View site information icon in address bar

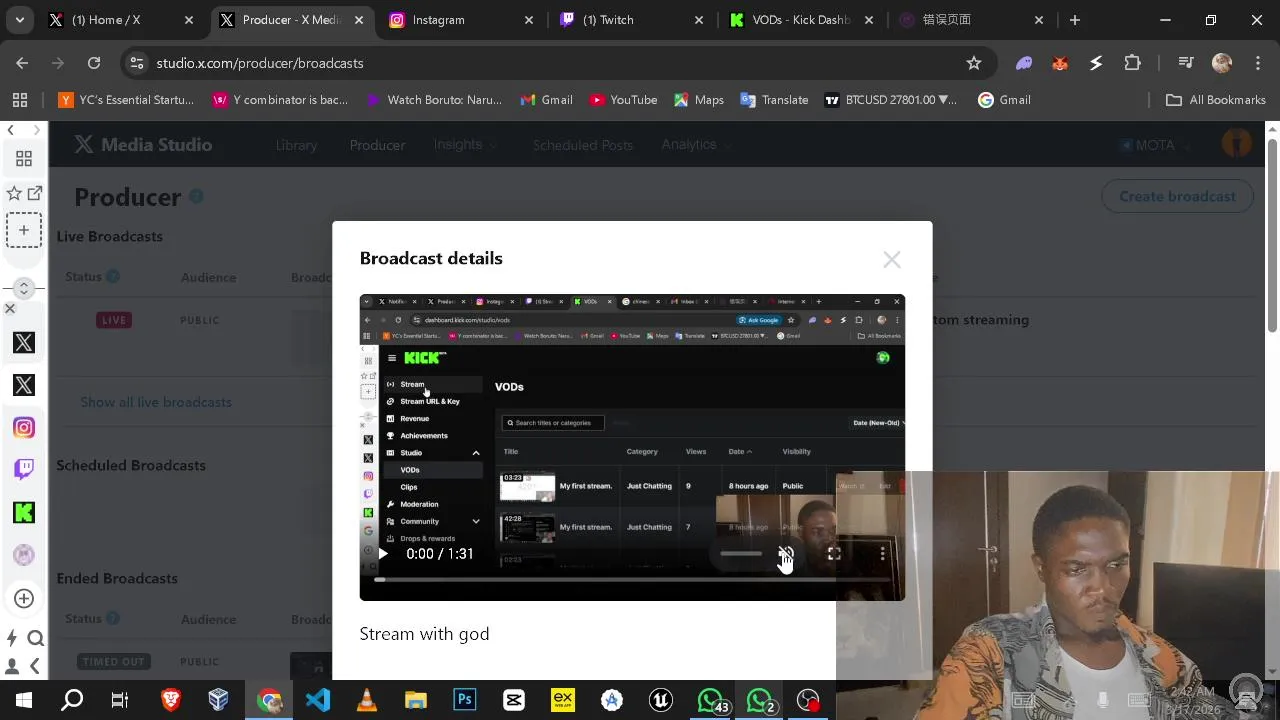coord(137,63)
